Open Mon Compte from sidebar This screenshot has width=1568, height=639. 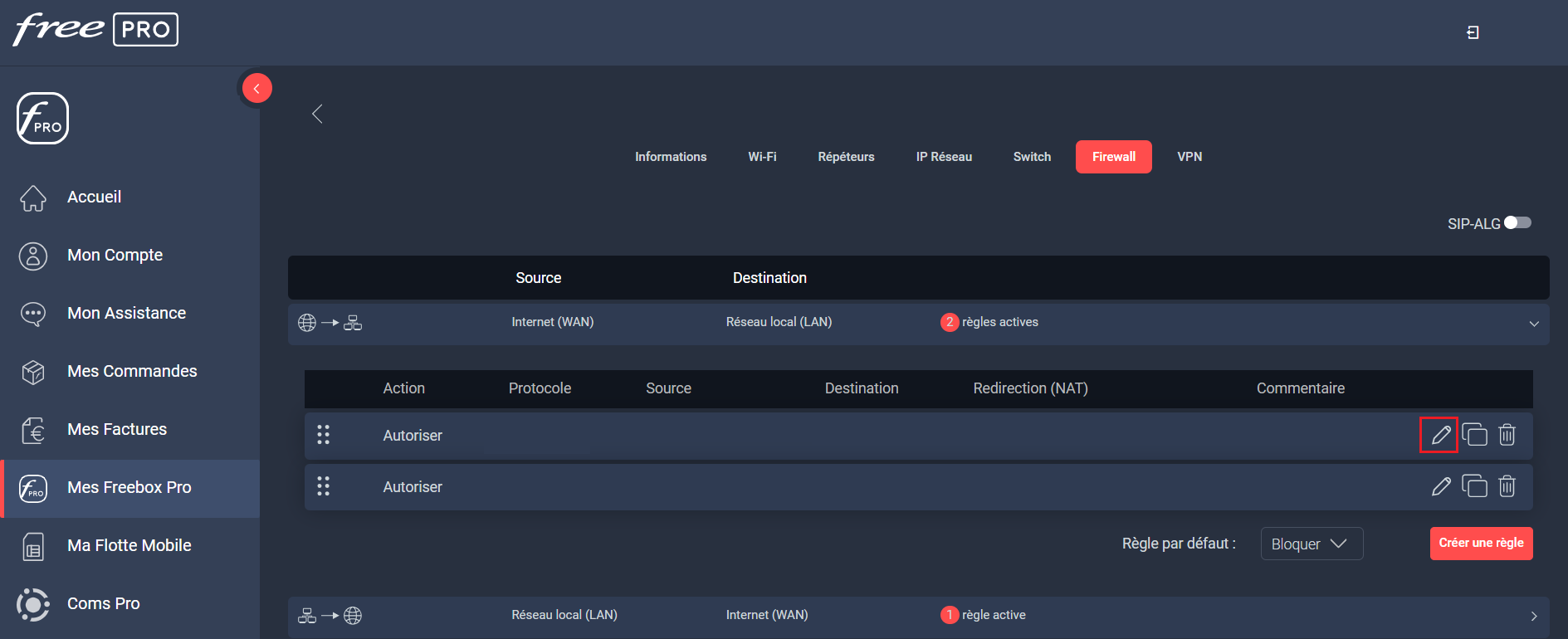click(115, 256)
